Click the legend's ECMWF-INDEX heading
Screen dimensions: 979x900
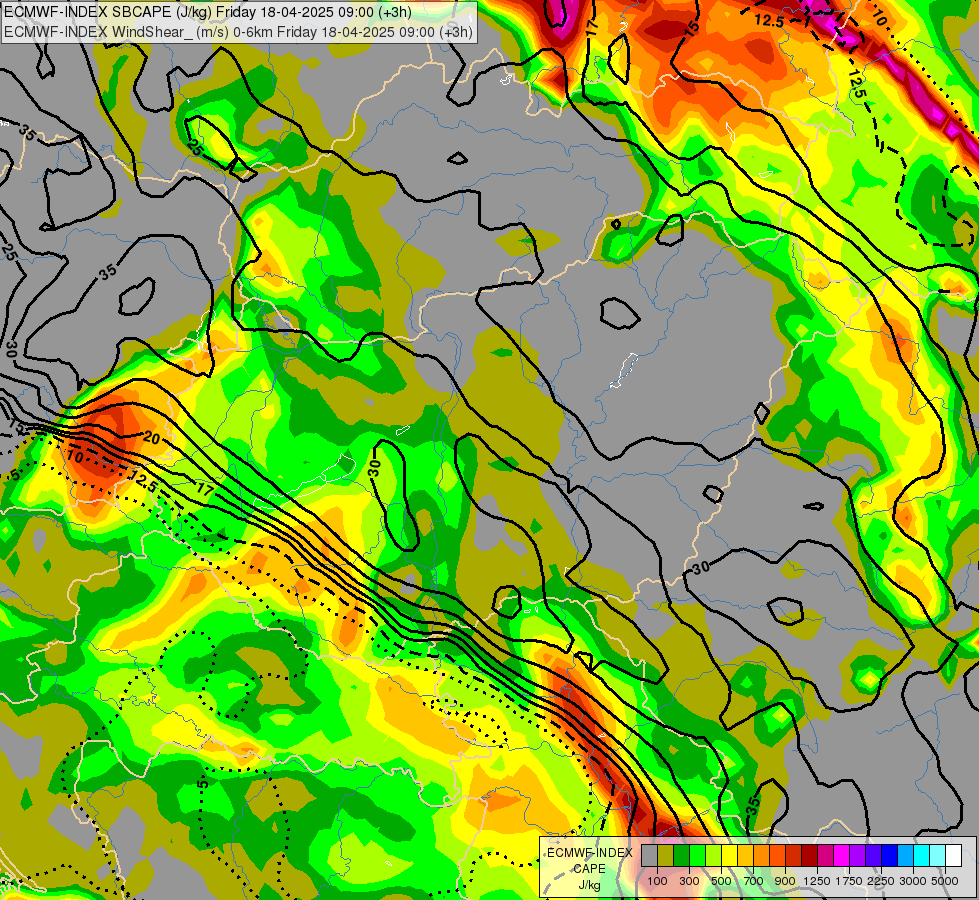coord(589,853)
